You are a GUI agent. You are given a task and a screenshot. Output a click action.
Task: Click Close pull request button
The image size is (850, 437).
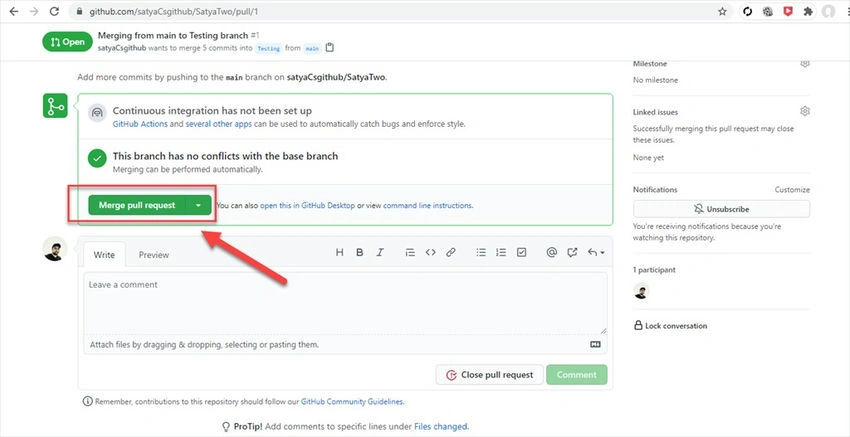tap(490, 375)
